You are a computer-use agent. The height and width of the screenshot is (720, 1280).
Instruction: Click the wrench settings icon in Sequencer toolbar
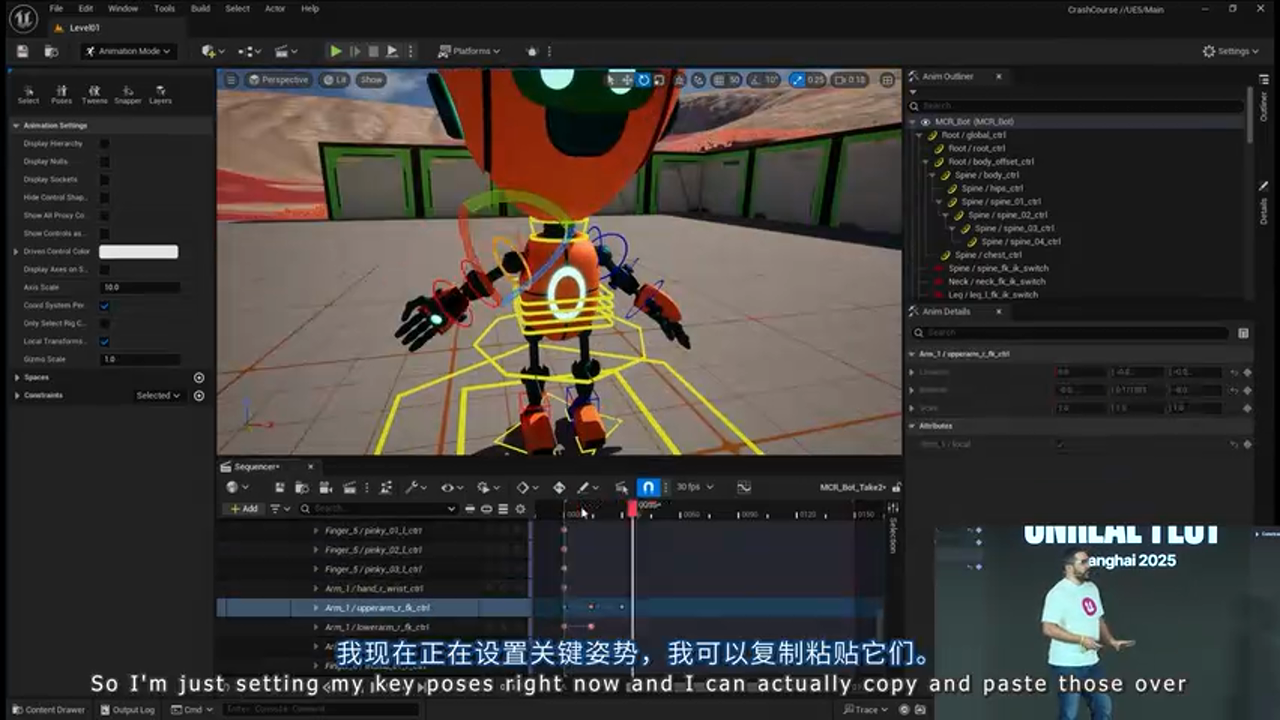(412, 487)
